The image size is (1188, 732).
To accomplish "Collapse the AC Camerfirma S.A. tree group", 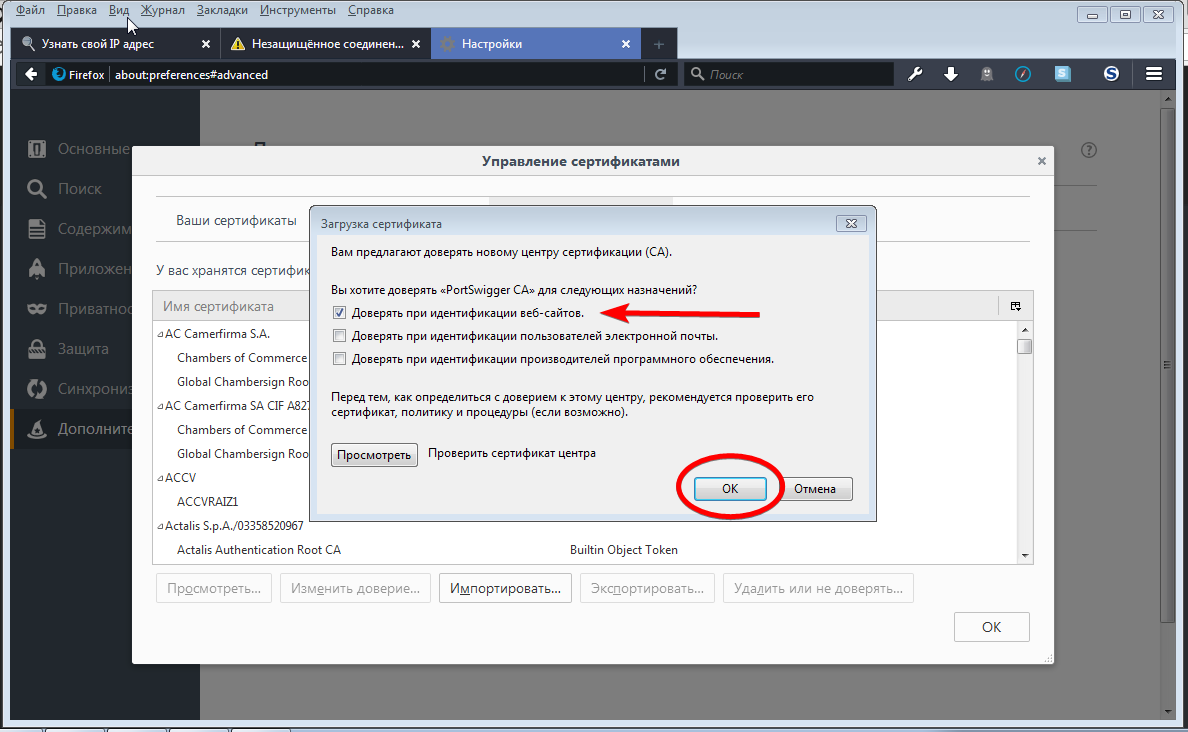I will 160,334.
